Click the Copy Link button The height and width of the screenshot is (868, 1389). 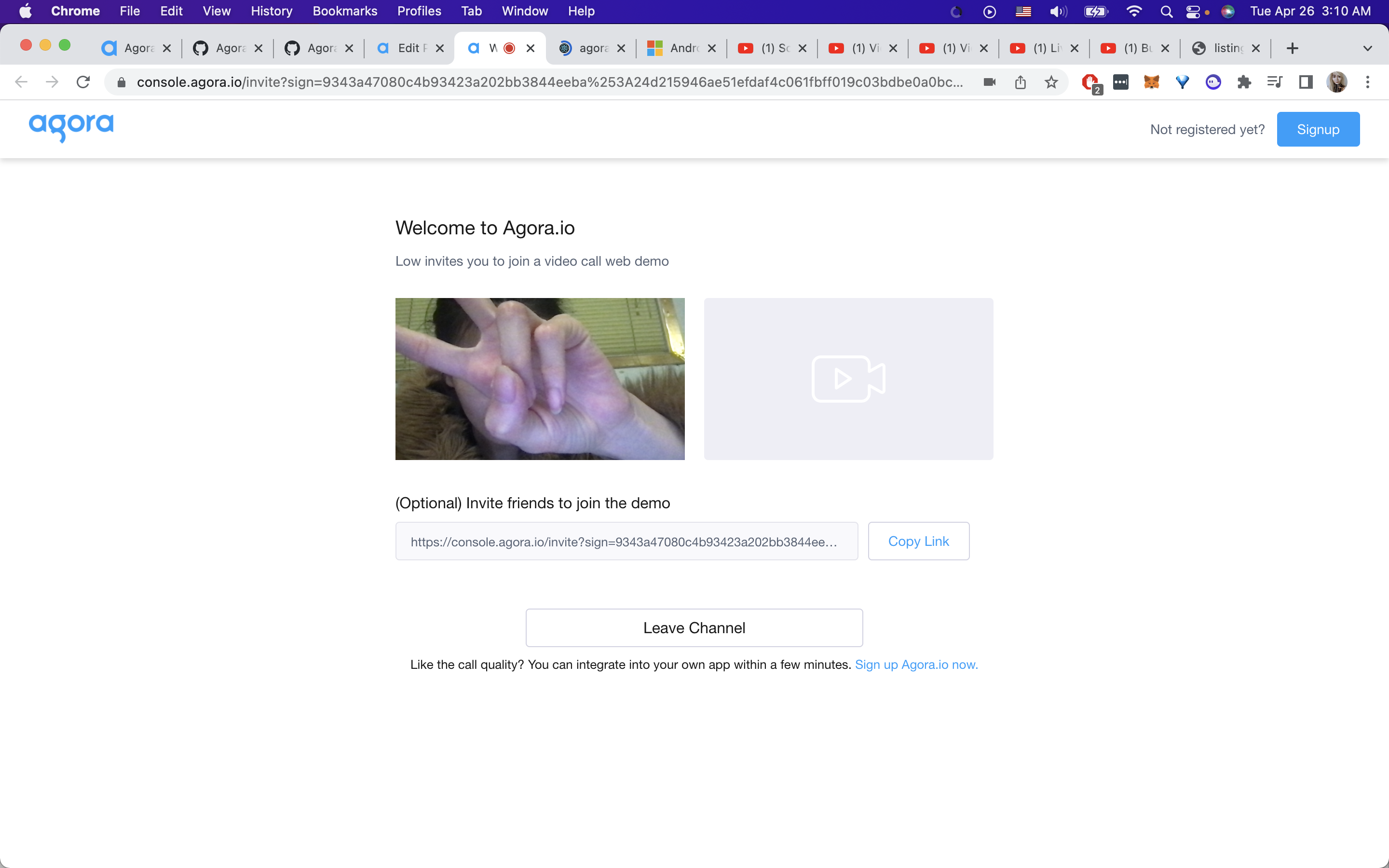918,541
